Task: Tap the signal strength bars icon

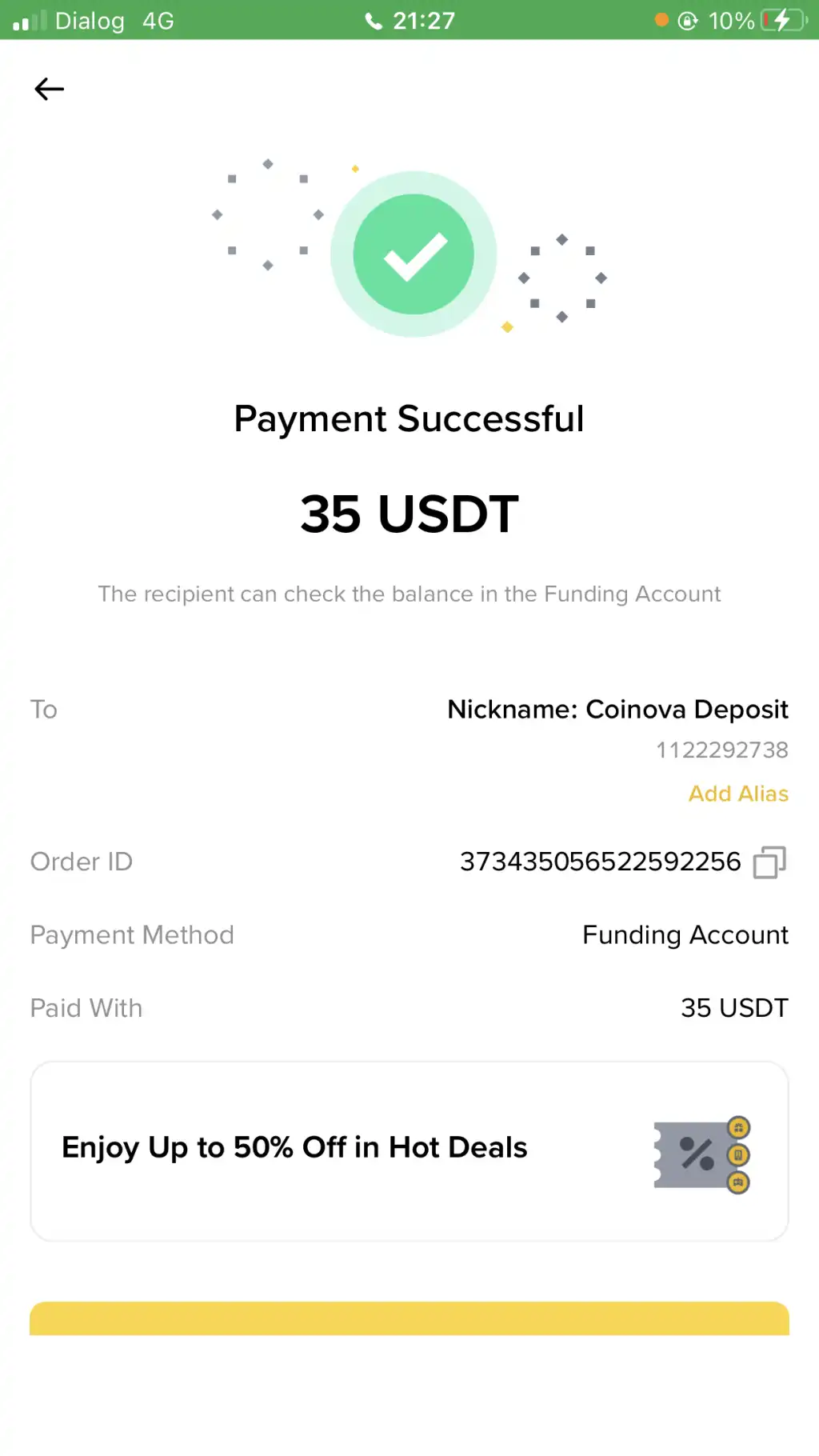Action: 30,21
